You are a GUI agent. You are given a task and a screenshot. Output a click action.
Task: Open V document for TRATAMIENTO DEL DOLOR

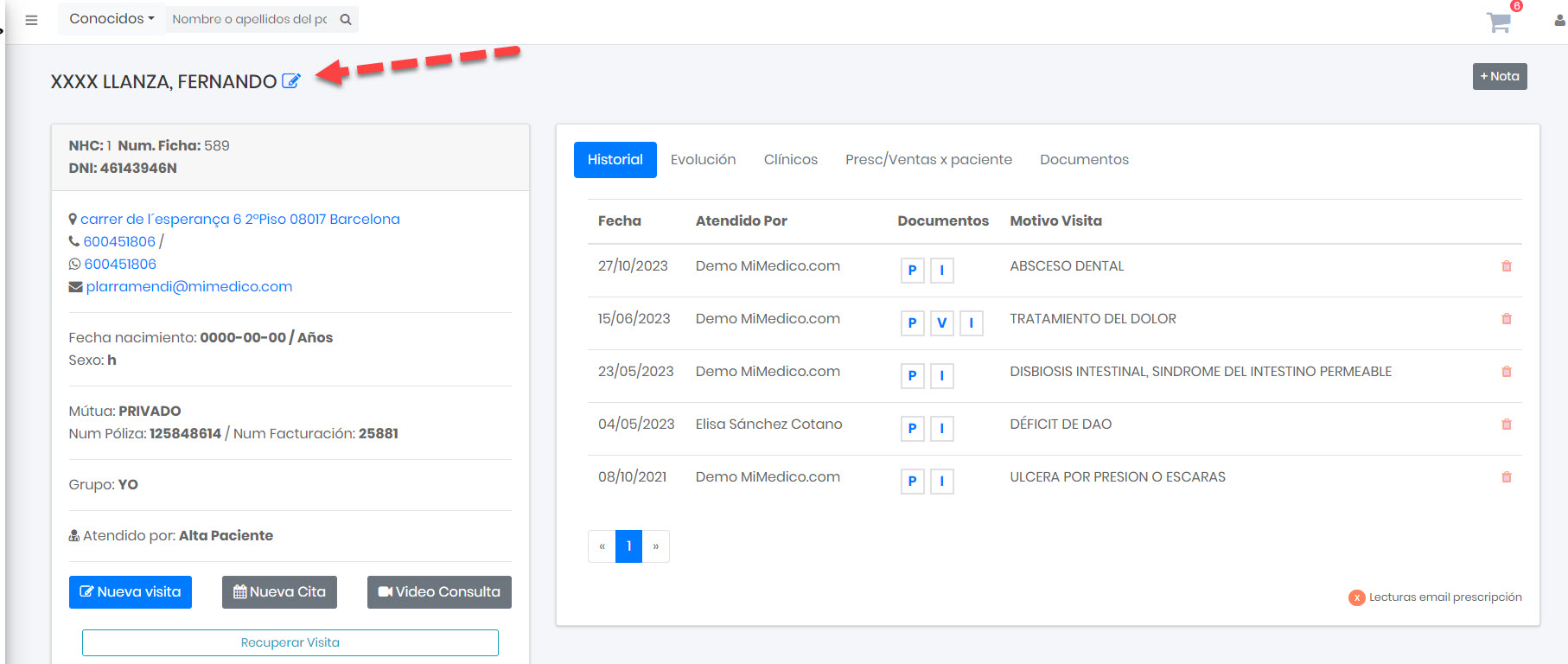(941, 323)
